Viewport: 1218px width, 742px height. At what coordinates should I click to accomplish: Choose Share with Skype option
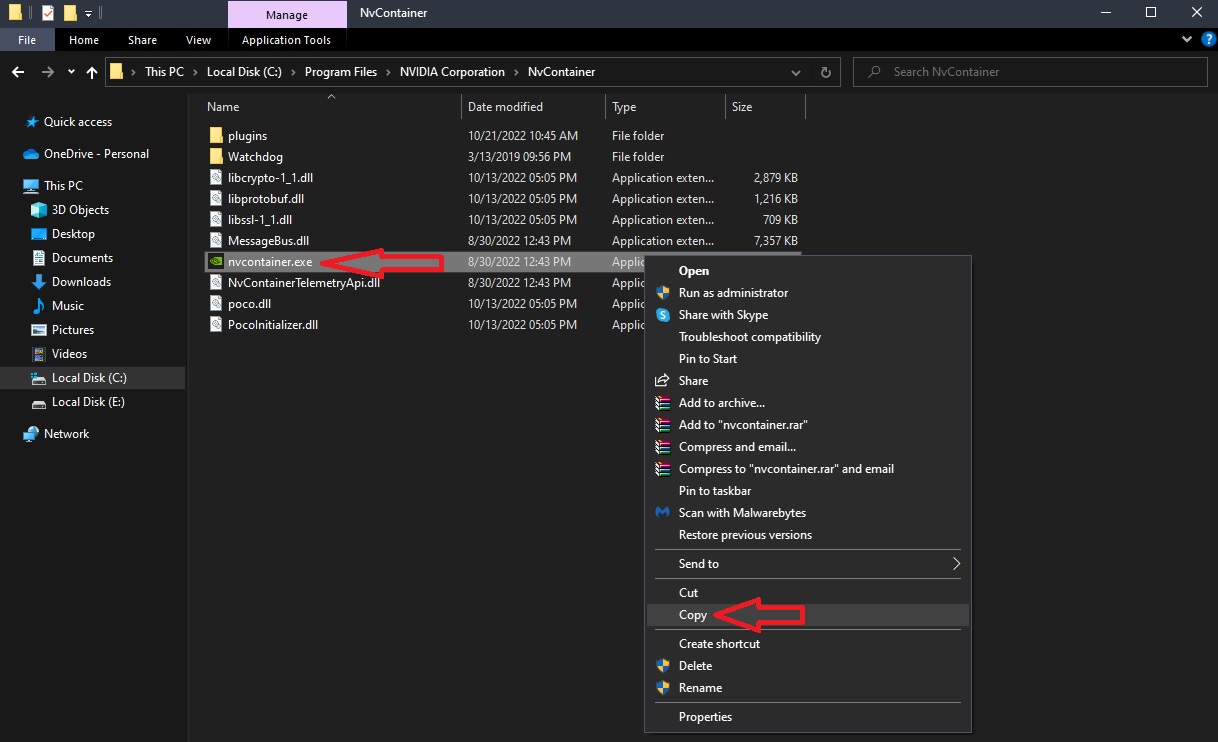coord(723,315)
